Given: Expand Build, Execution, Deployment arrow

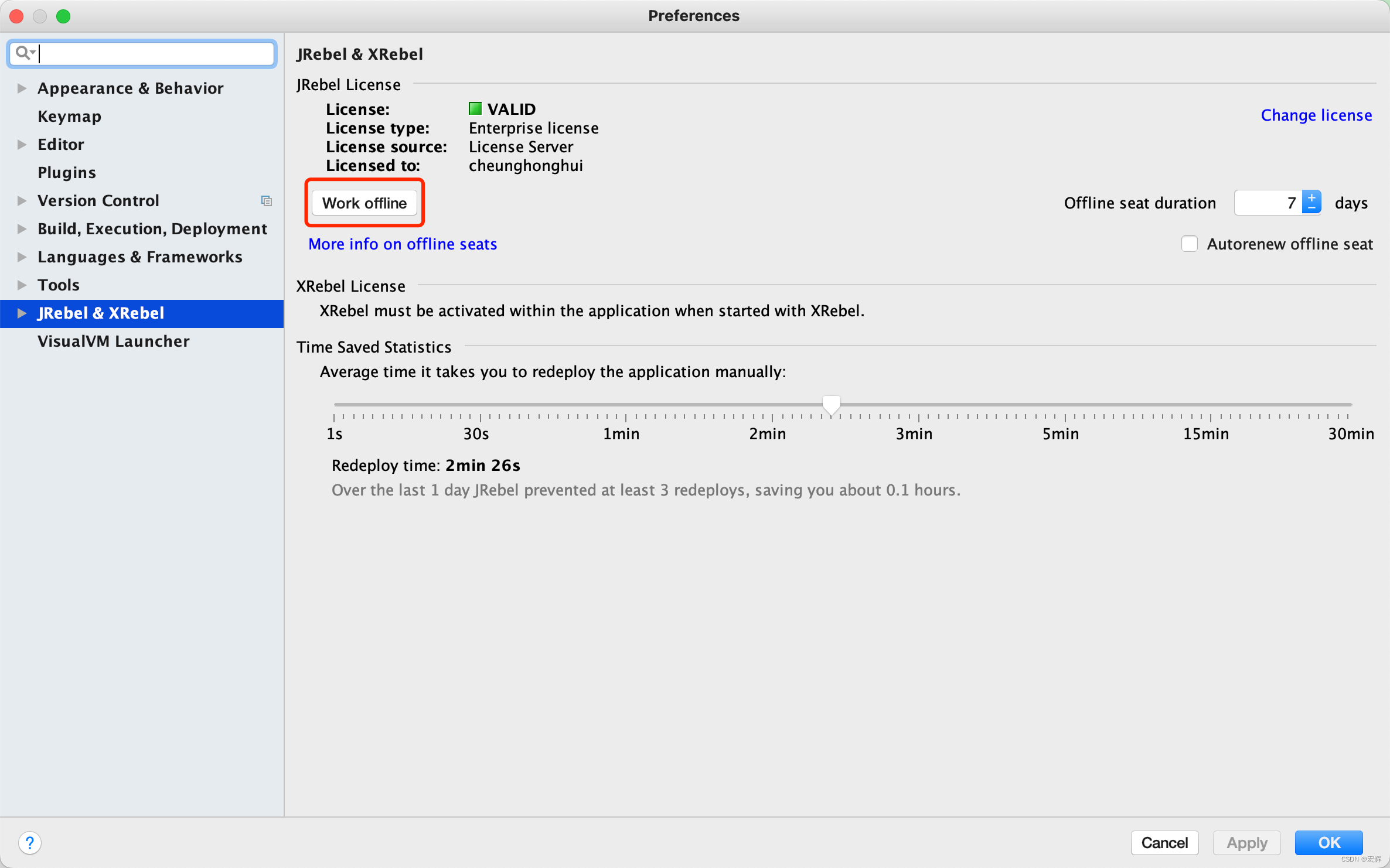Looking at the screenshot, I should tap(22, 229).
